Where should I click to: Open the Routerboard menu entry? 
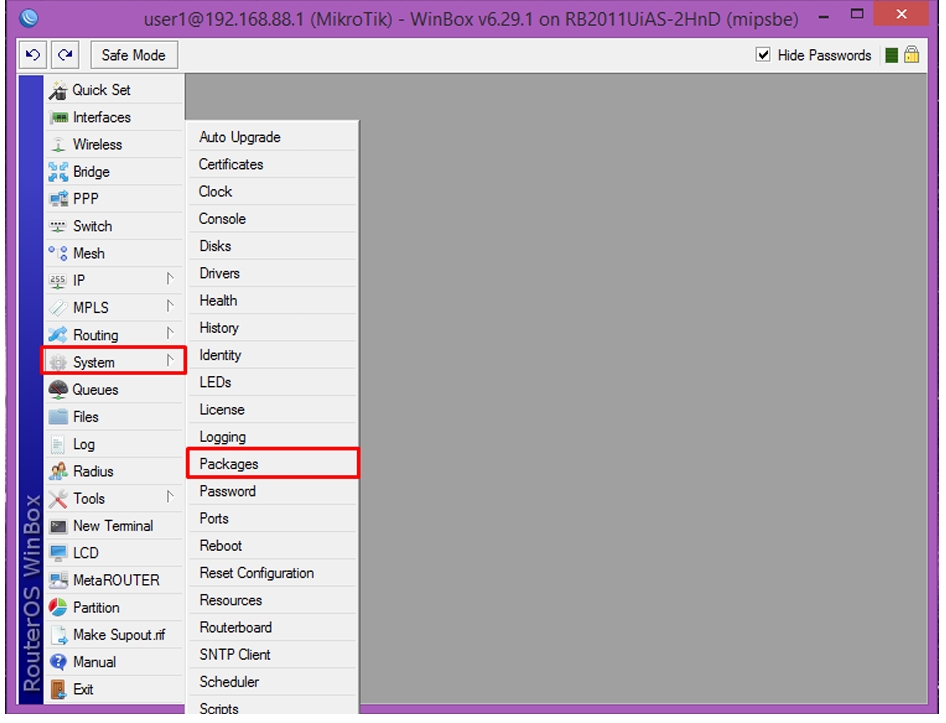pyautogui.click(x=273, y=628)
